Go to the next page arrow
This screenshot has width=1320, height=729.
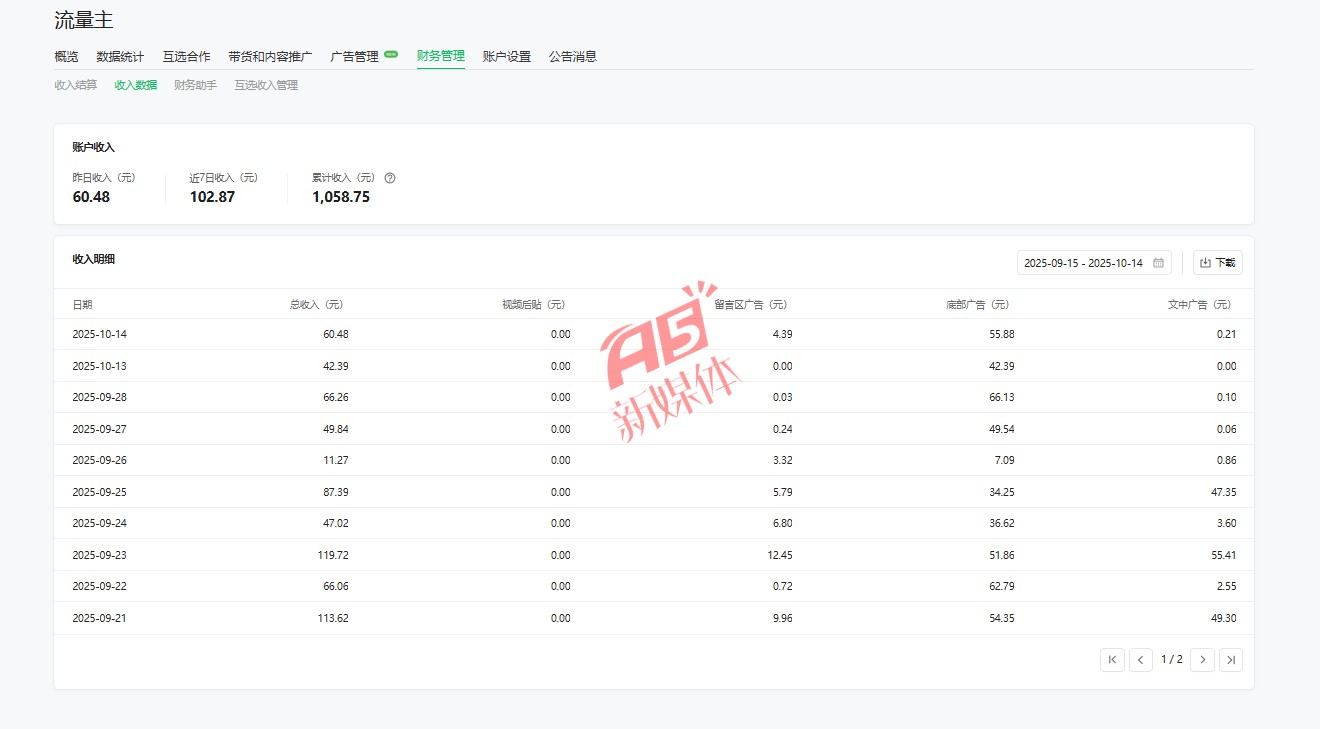[x=1202, y=660]
